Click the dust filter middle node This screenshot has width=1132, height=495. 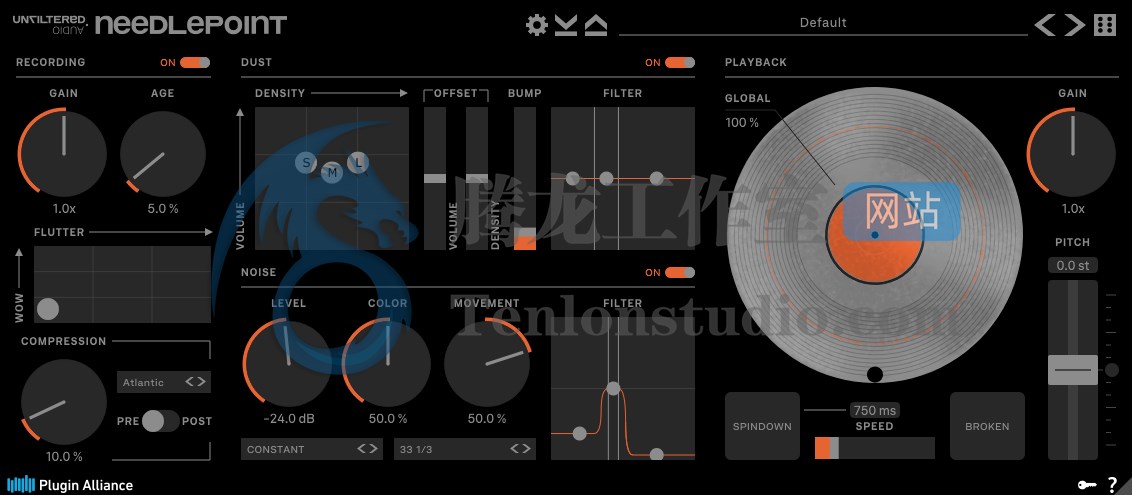coord(606,178)
